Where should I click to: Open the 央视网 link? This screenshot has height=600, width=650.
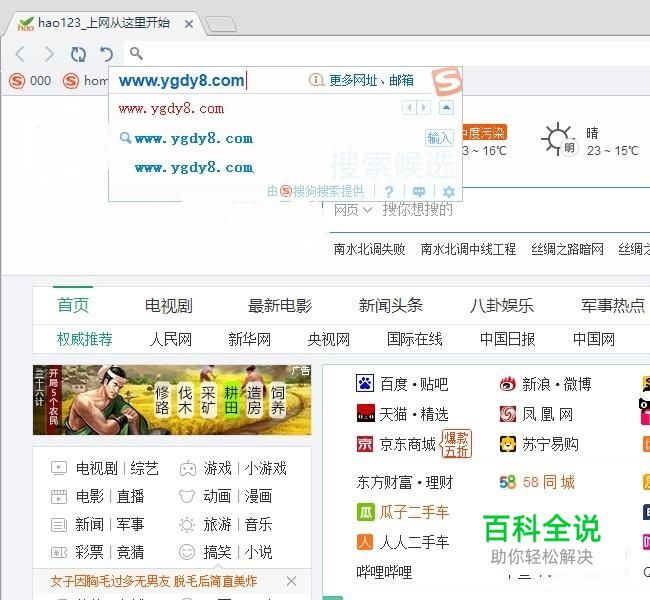tap(329, 339)
